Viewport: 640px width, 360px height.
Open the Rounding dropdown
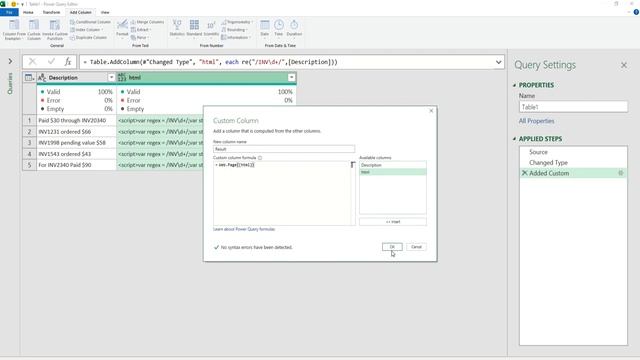[x=234, y=30]
